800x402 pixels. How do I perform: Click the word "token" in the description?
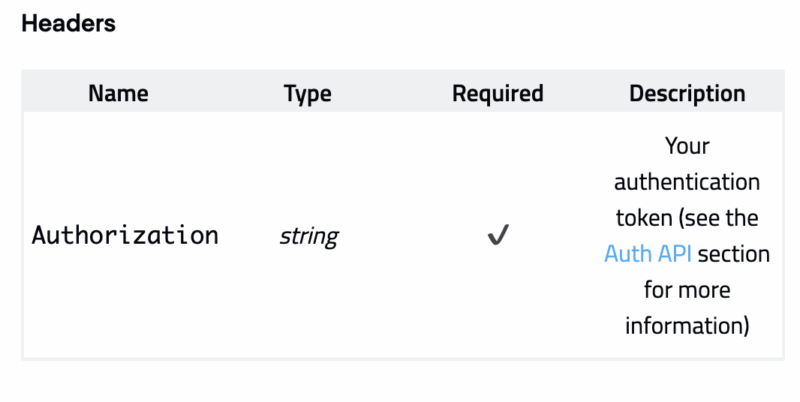tap(644, 218)
